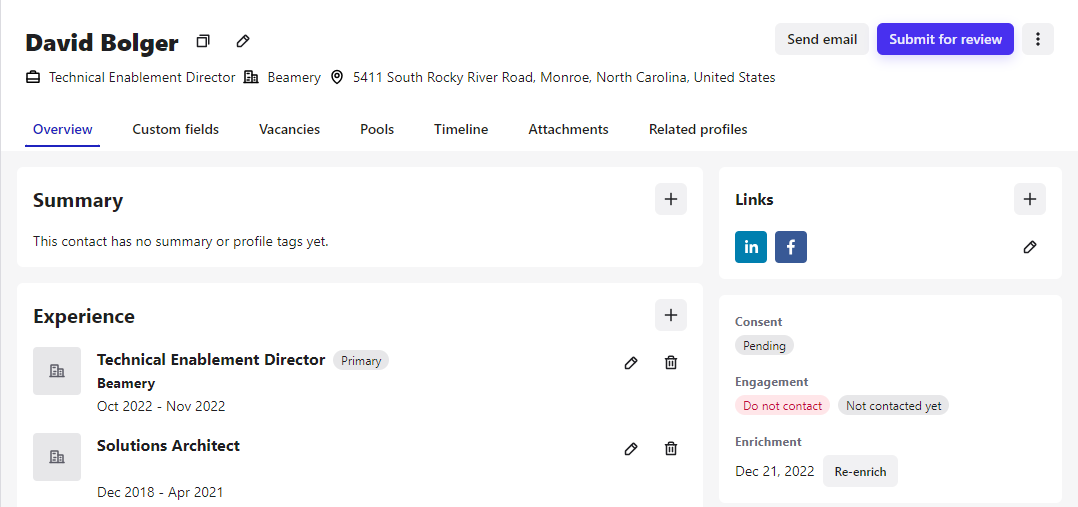Viewport: 1078px width, 507px height.
Task: Copy the David Bolger profile name
Action: point(203,41)
